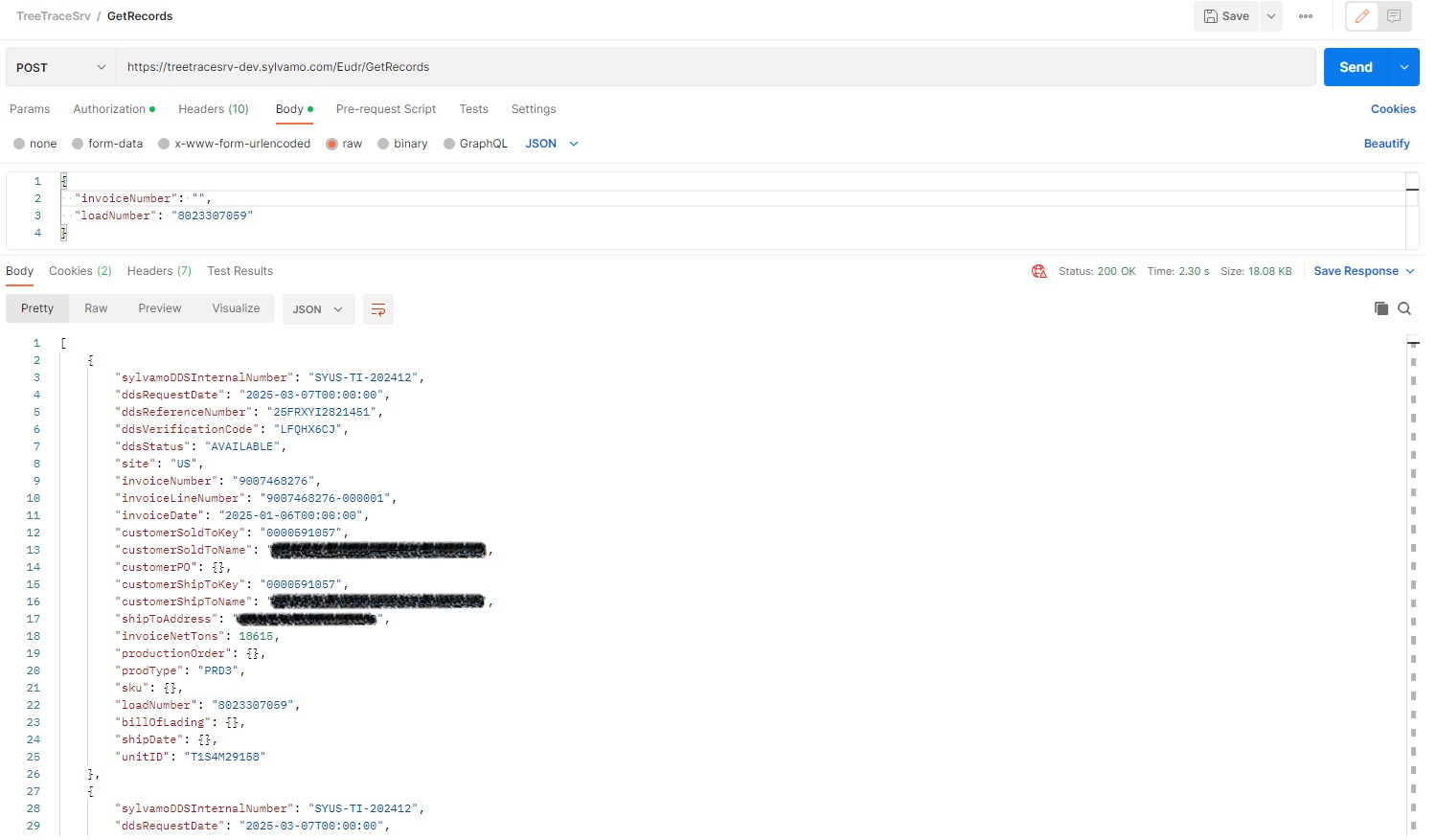
Task: Click the request URL input field
Action: click(715, 67)
